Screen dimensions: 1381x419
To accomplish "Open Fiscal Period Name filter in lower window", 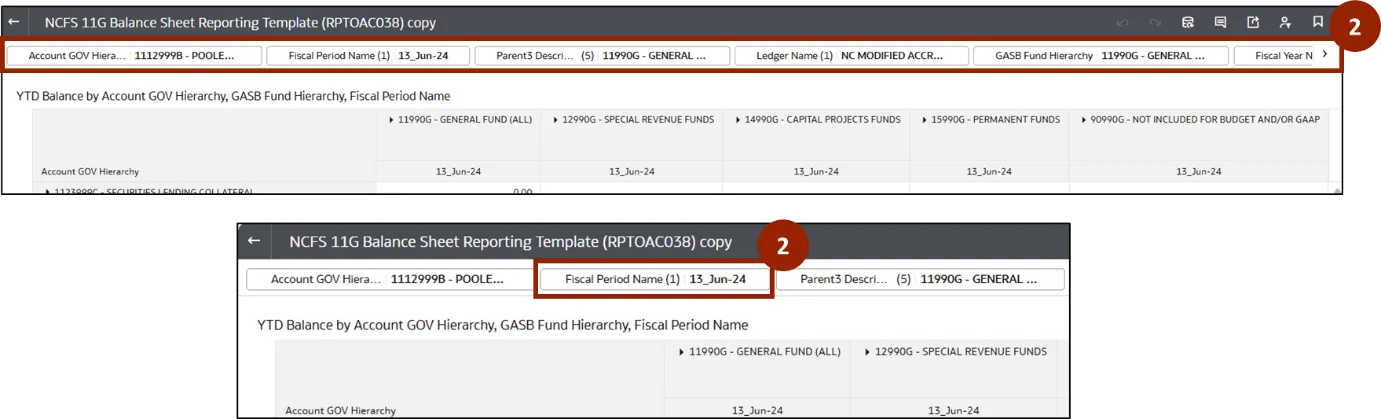I will pos(655,279).
